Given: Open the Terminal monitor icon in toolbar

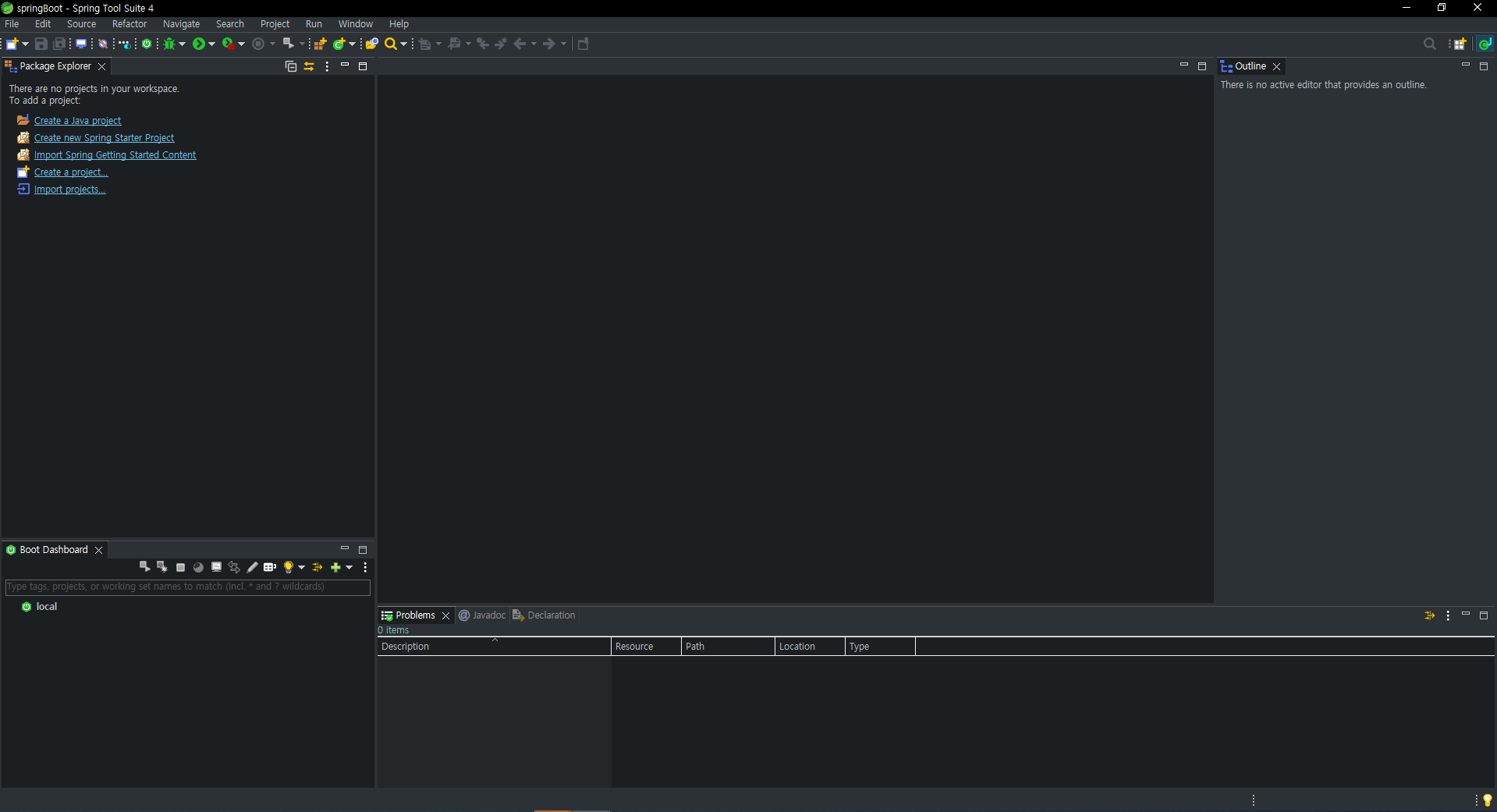Looking at the screenshot, I should point(81,44).
